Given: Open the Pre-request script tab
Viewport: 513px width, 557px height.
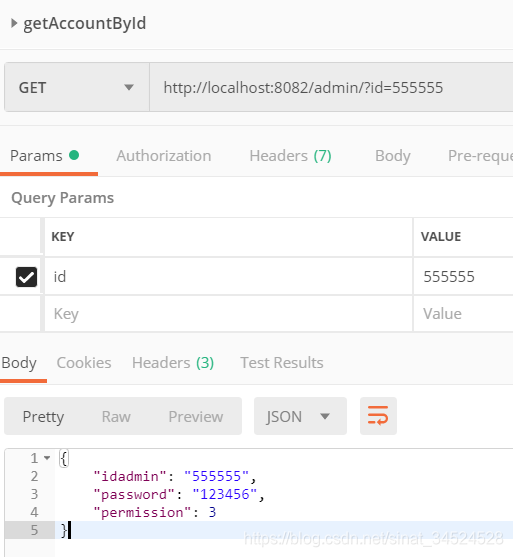Looking at the screenshot, I should pos(480,156).
